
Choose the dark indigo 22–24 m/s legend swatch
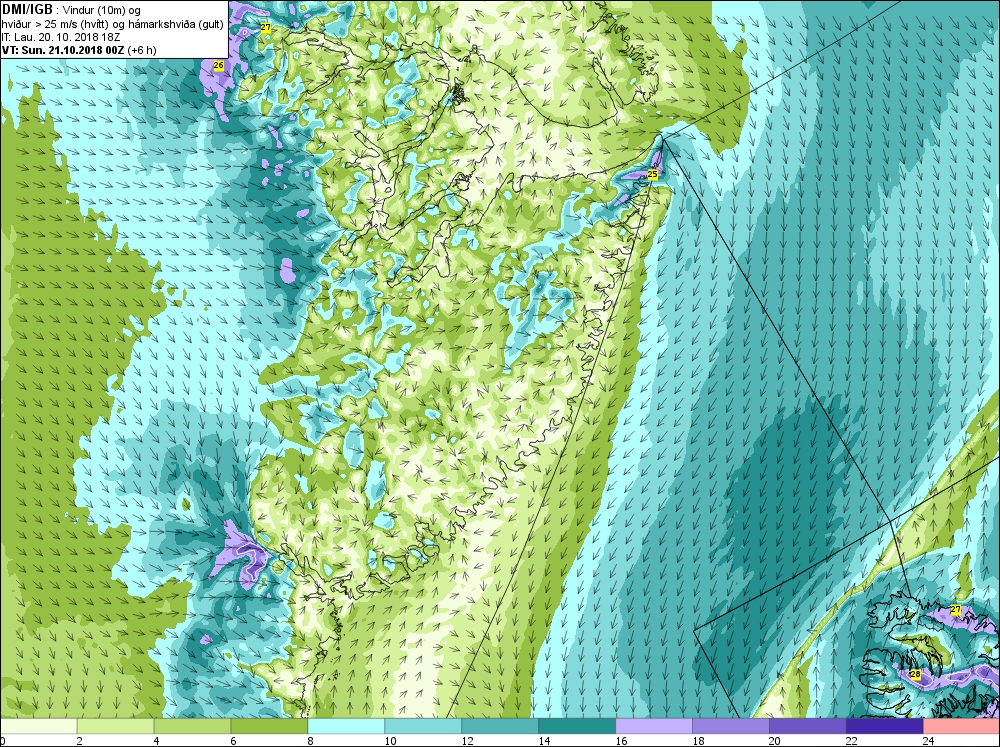tap(885, 727)
